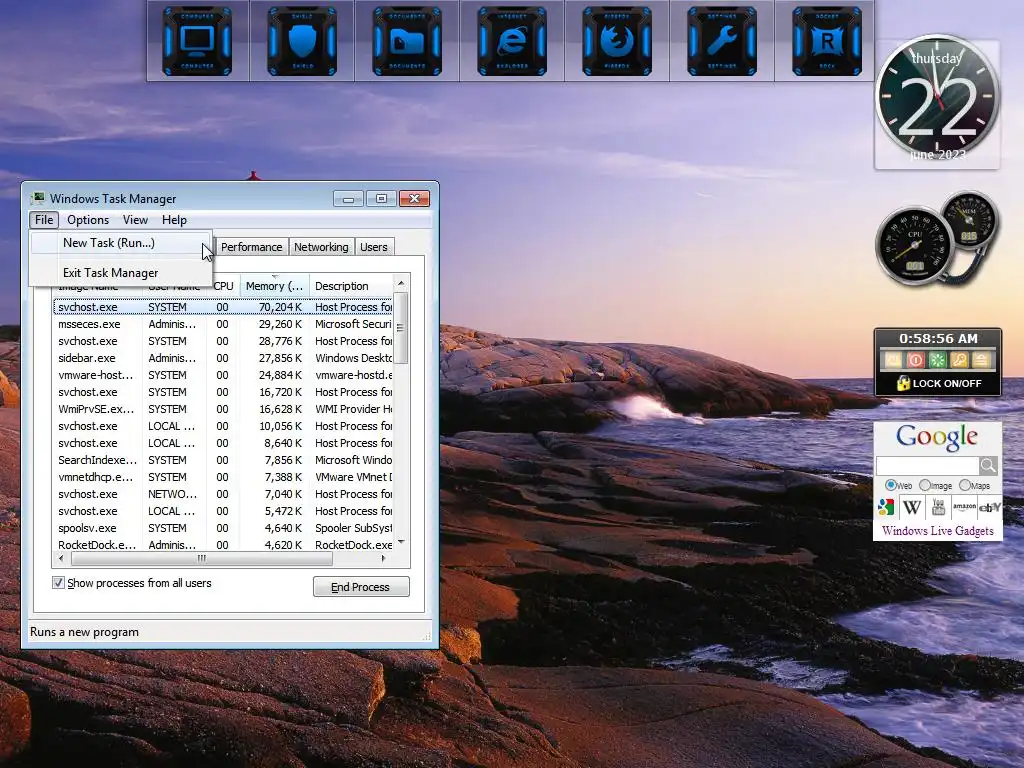This screenshot has width=1024, height=768.
Task: Select the msseces.exe process row
Action: tap(223, 324)
